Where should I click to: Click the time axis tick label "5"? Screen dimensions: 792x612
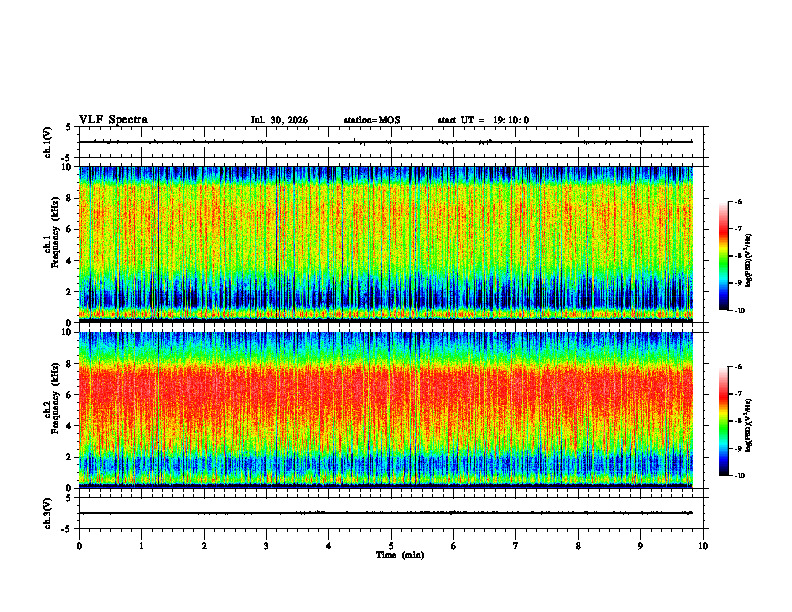(391, 546)
